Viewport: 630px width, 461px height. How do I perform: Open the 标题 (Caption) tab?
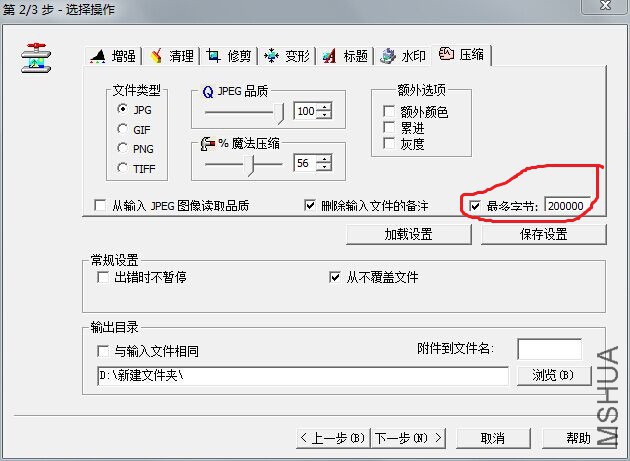[x=345, y=56]
